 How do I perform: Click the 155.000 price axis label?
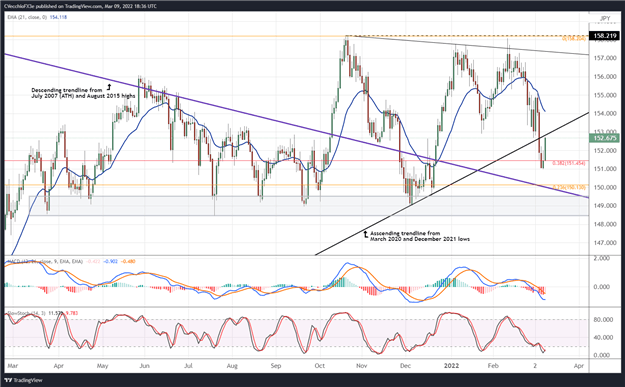(x=605, y=95)
